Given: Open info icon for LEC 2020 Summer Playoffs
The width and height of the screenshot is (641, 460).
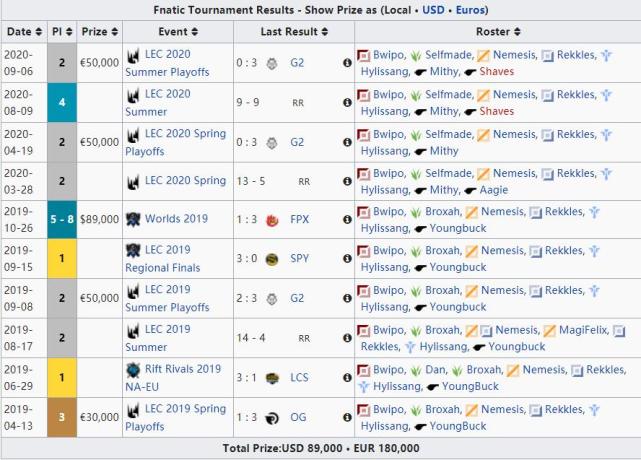Looking at the screenshot, I should (347, 63).
